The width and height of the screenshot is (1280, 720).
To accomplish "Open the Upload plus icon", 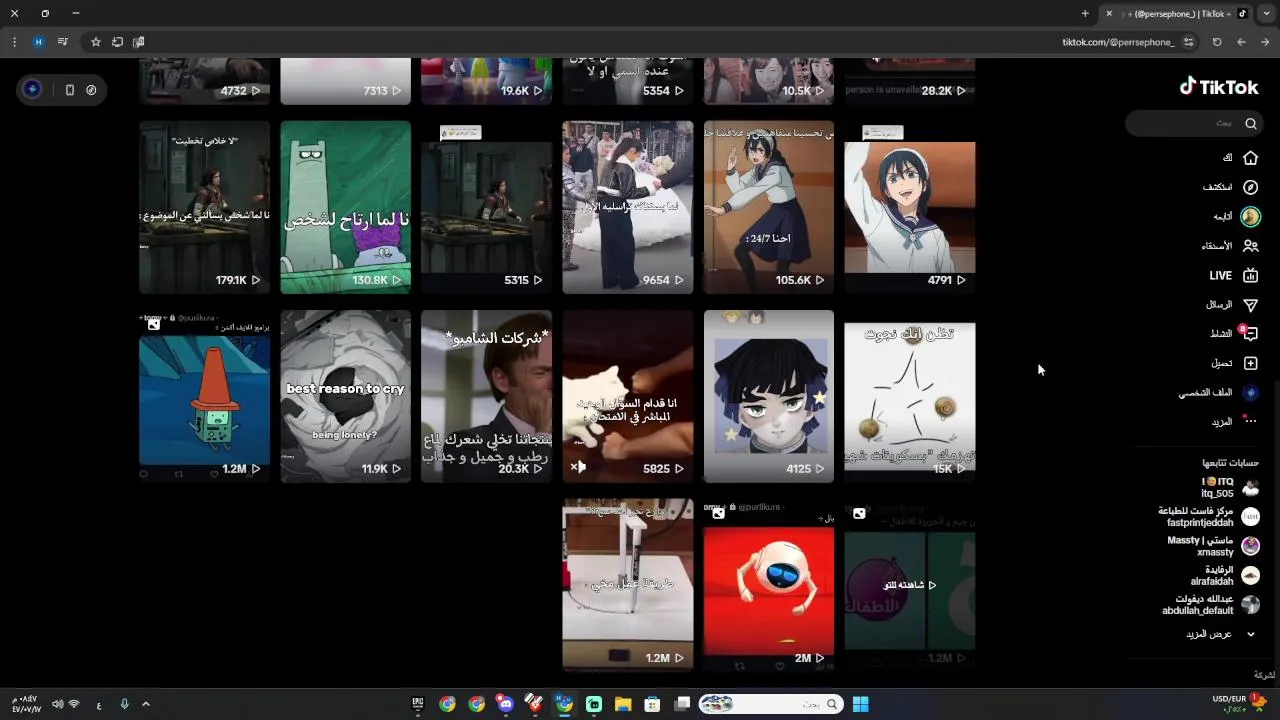I will point(1250,363).
